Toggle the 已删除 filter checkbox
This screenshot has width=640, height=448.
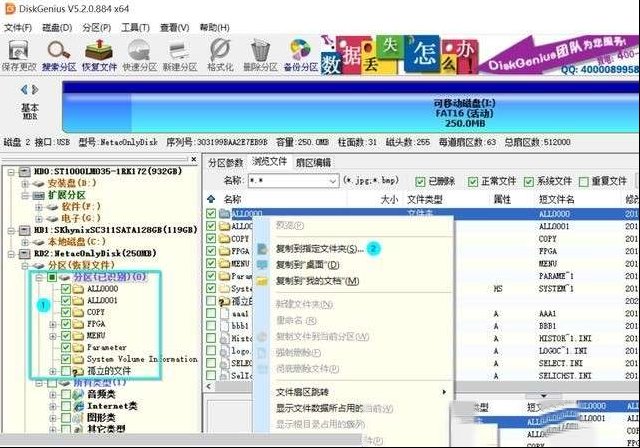click(x=420, y=181)
